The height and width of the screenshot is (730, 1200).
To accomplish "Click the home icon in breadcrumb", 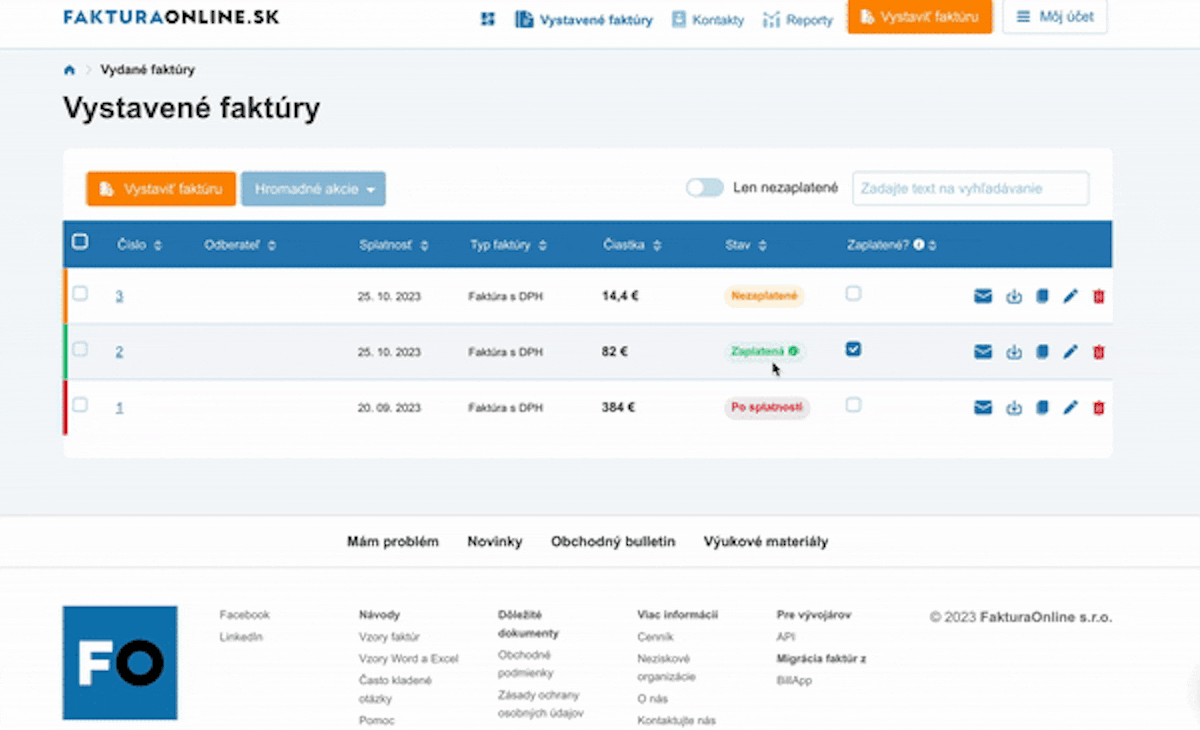I will pos(69,70).
